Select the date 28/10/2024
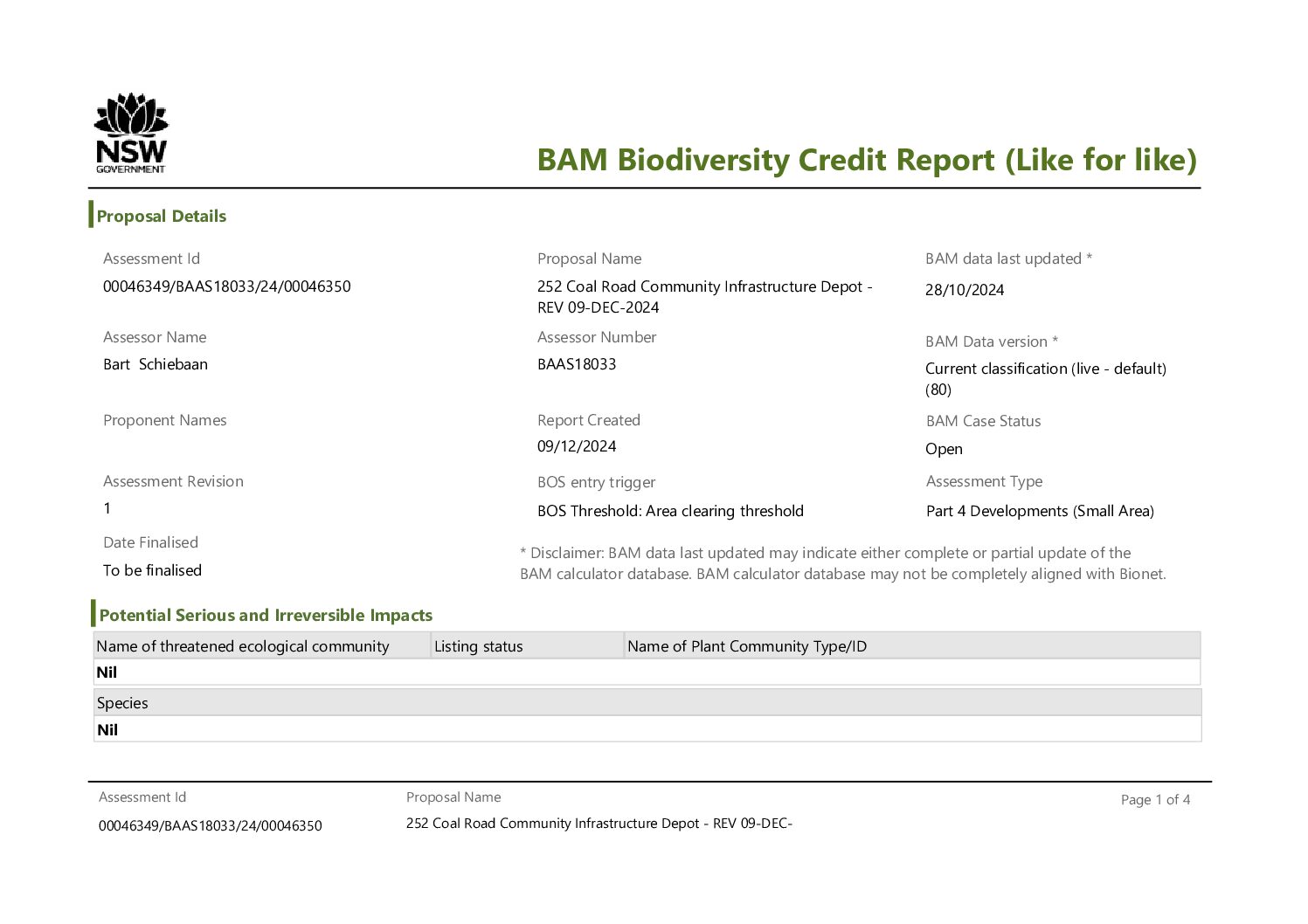1308x924 pixels. point(965,290)
